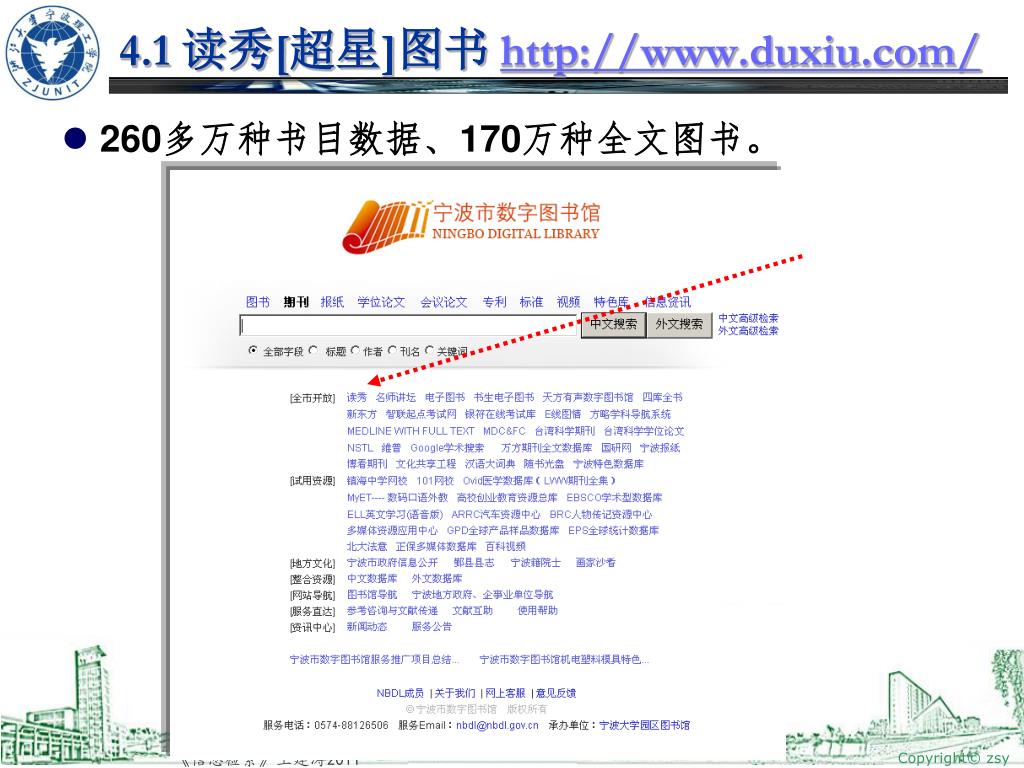Open the 文化共享工程 link

(426, 464)
